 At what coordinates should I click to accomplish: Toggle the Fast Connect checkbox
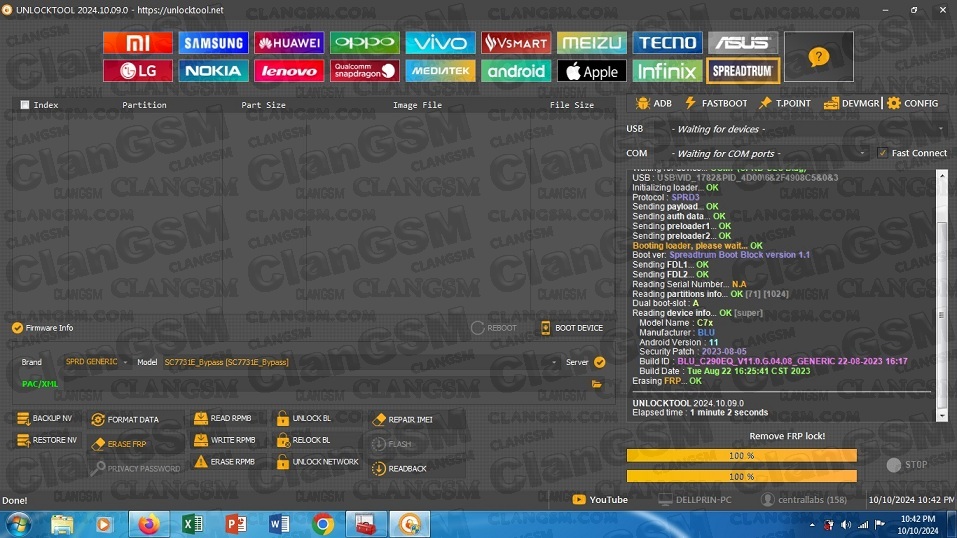[x=883, y=153]
